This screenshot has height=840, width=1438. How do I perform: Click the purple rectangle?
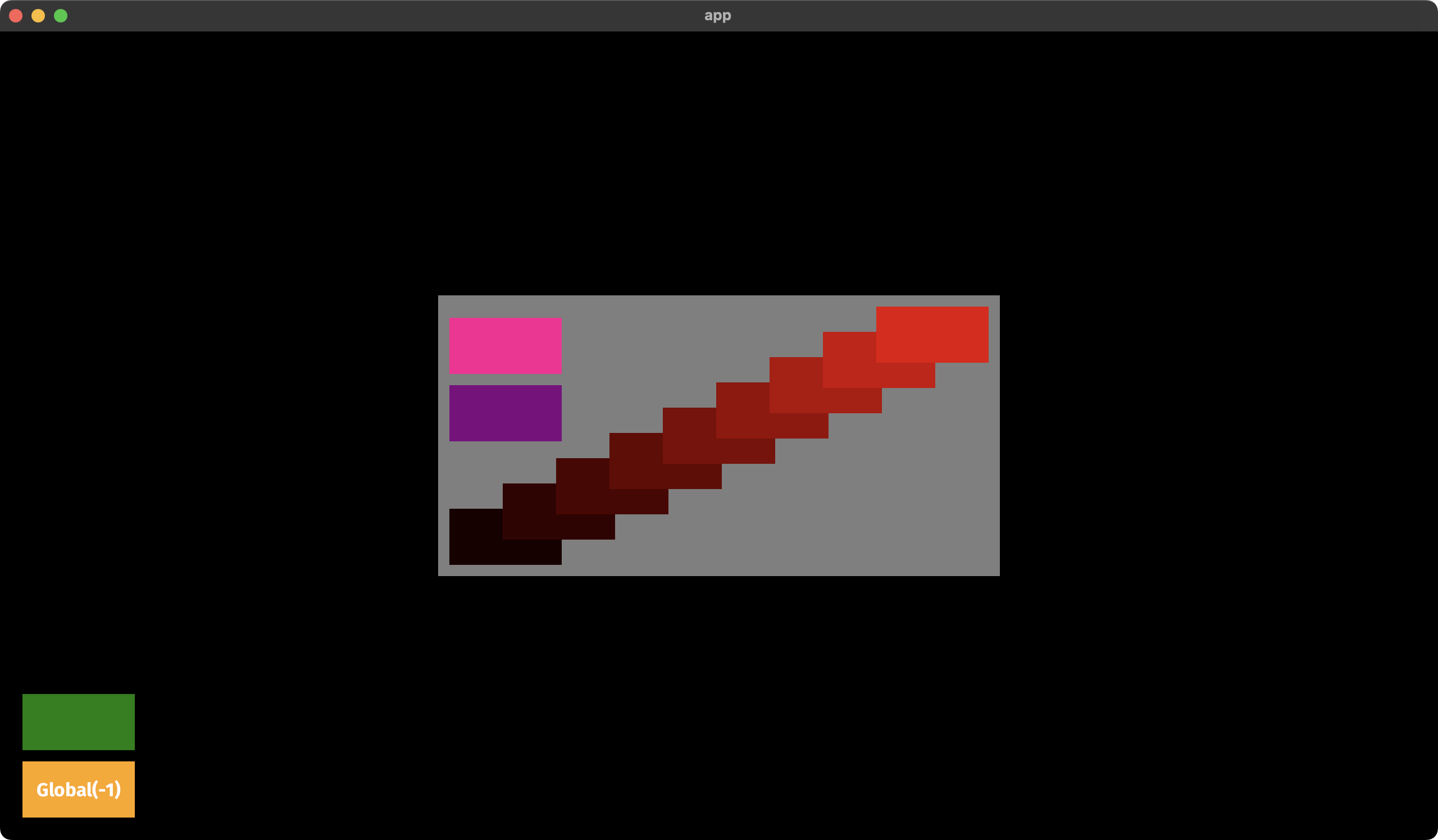505,413
